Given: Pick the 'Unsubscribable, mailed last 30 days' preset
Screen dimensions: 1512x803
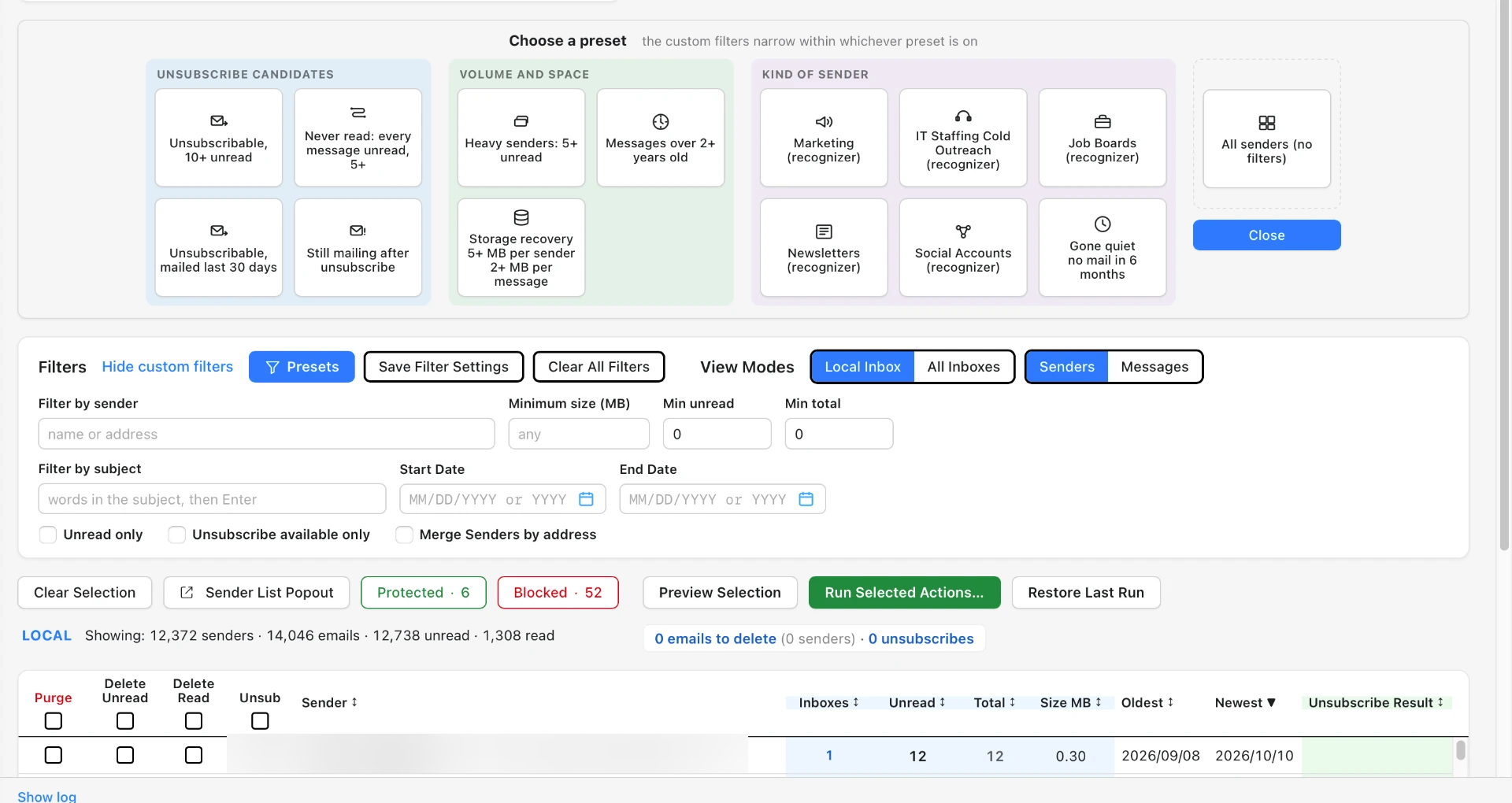Looking at the screenshot, I should [218, 247].
